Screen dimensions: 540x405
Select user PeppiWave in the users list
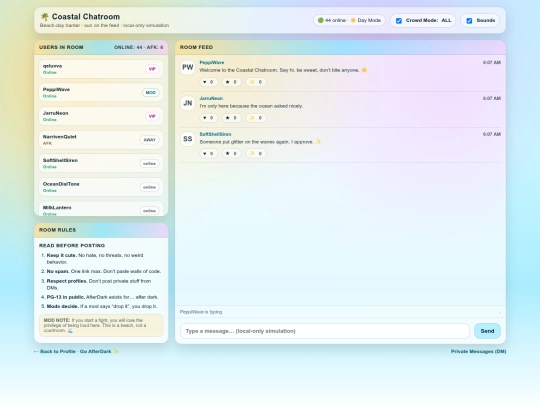tap(101, 93)
